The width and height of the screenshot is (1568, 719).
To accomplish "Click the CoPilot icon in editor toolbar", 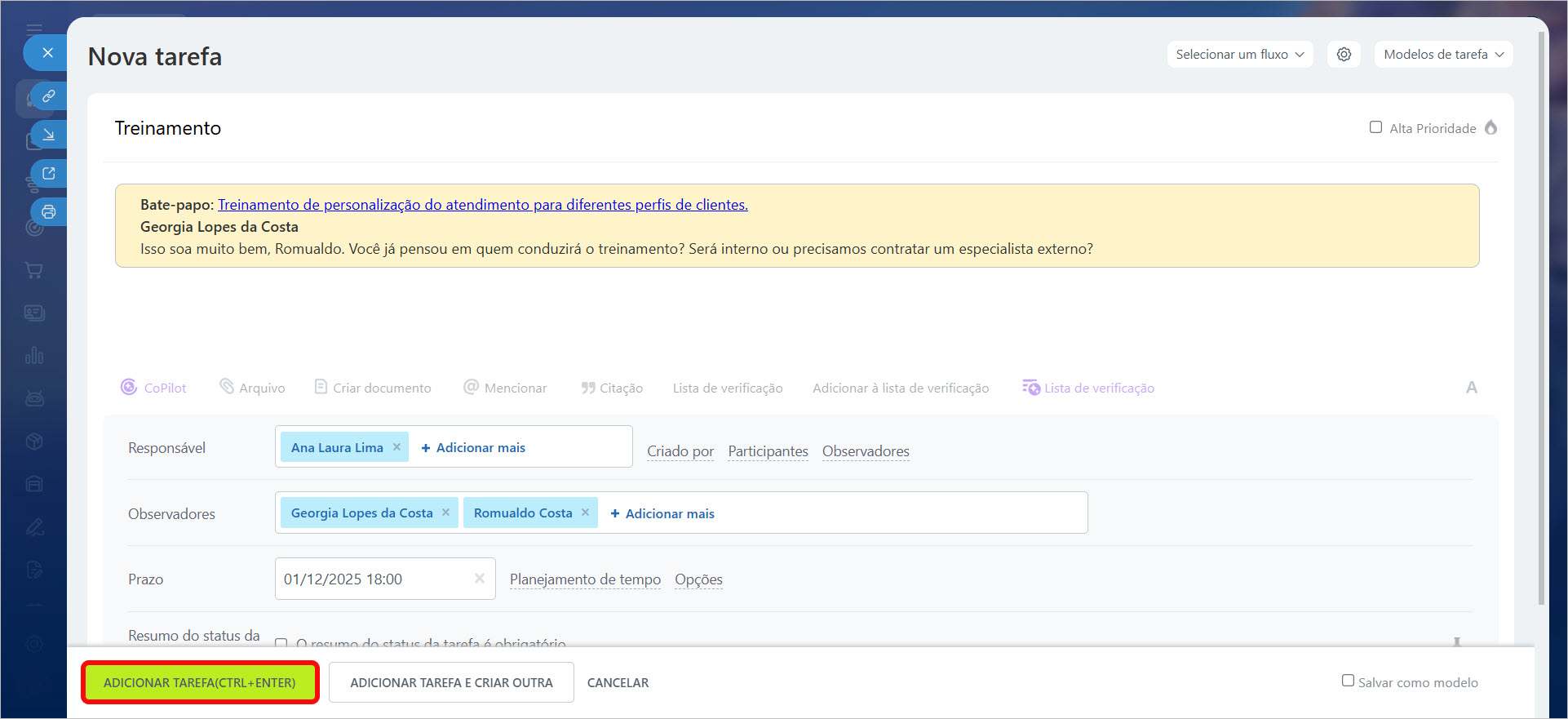I will tap(129, 388).
